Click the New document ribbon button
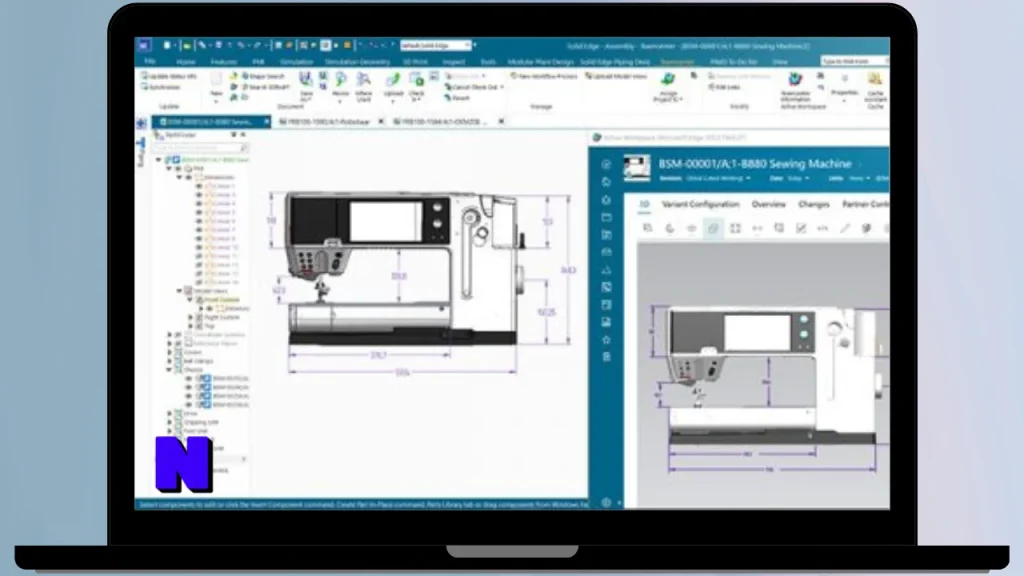 click(216, 86)
